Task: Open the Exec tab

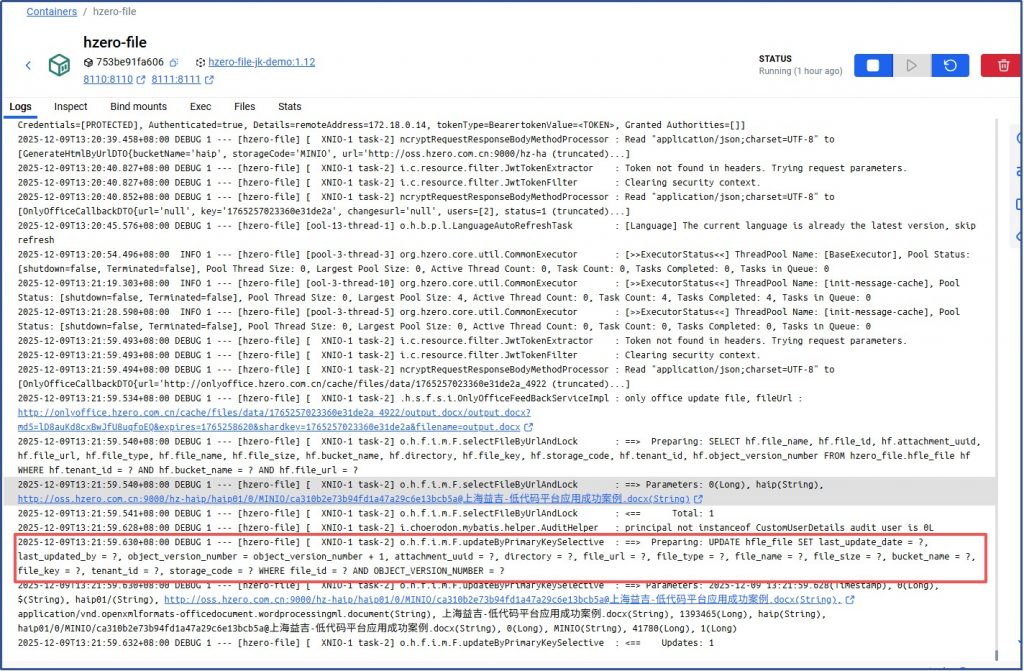Action: (x=200, y=106)
